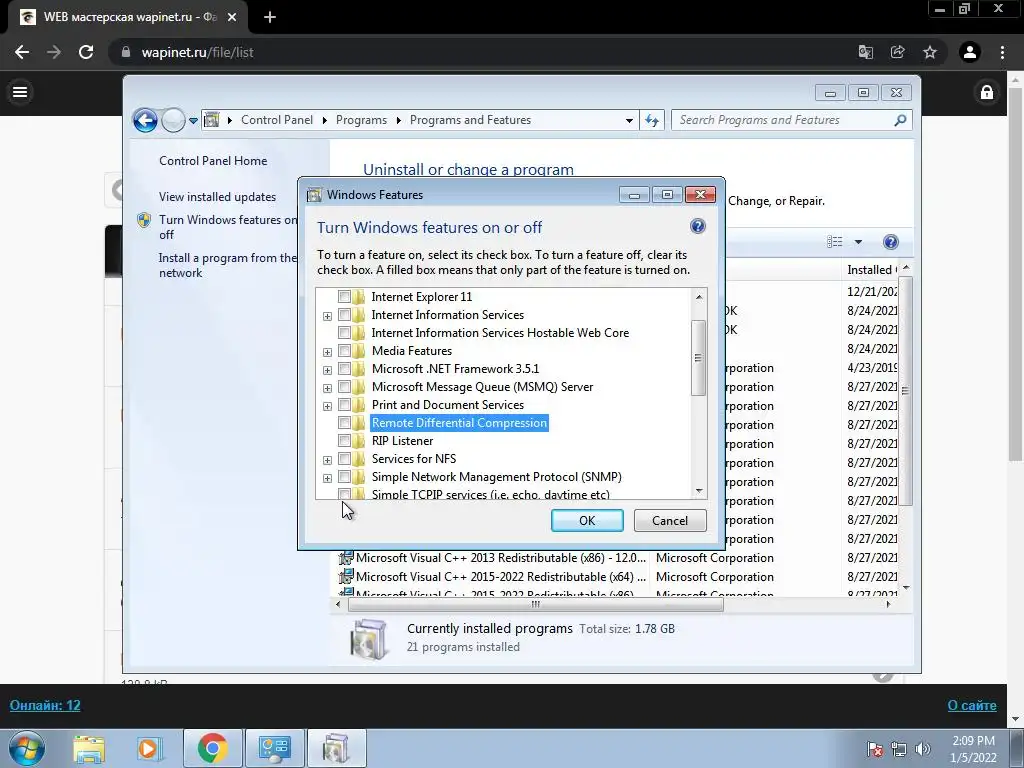Open the Control Panel taskbar button
1024x768 pixels.
(274, 748)
